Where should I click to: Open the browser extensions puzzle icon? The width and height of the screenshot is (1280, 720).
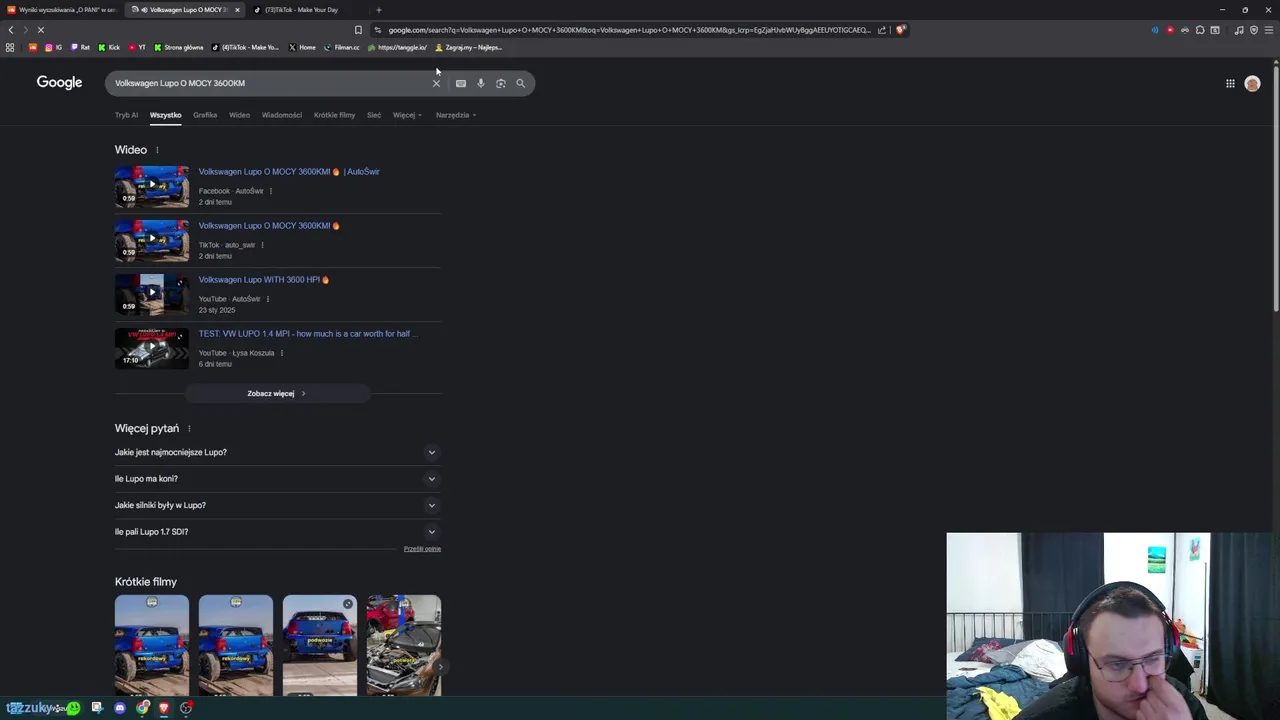coord(1200,30)
